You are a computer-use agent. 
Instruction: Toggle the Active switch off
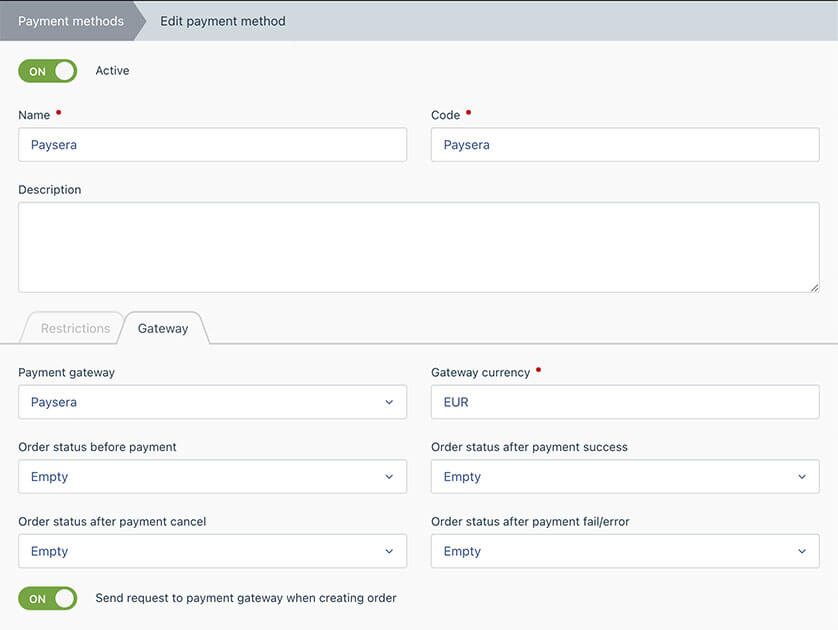tap(48, 71)
